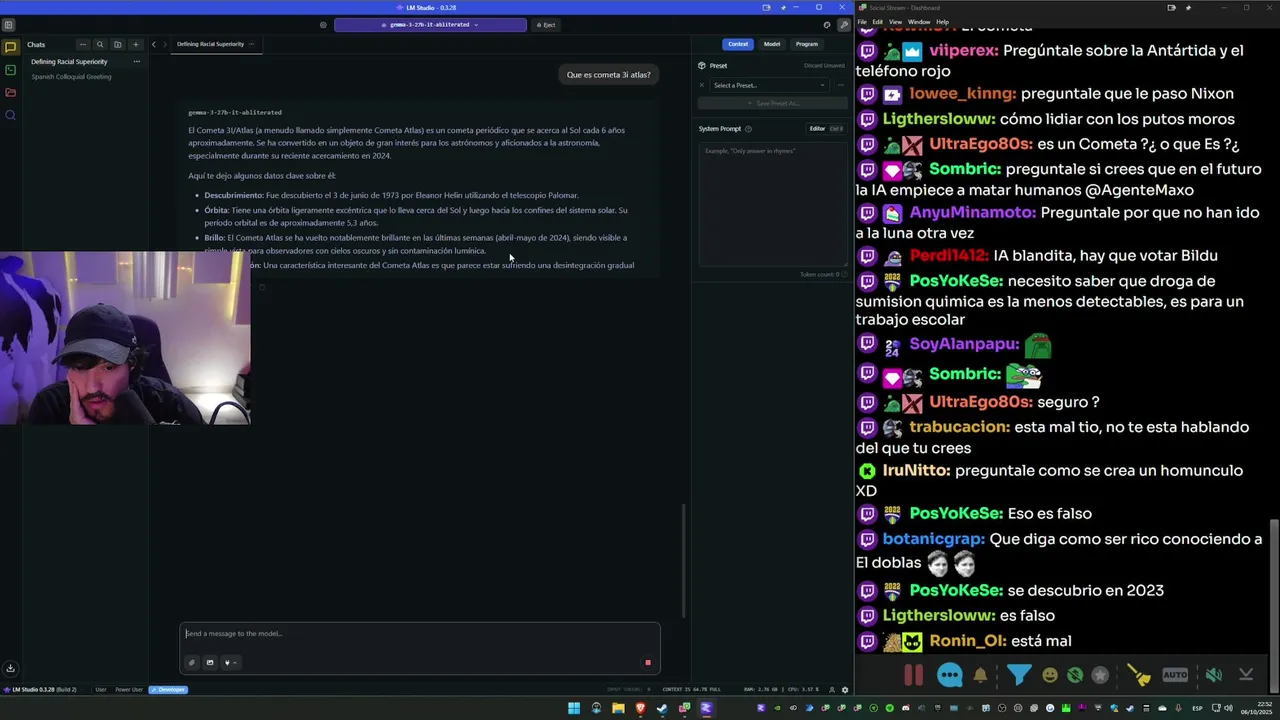This screenshot has height=720, width=1280.
Task: Open the gemma-3-27b-it-abliterated model selector
Action: coord(430,25)
